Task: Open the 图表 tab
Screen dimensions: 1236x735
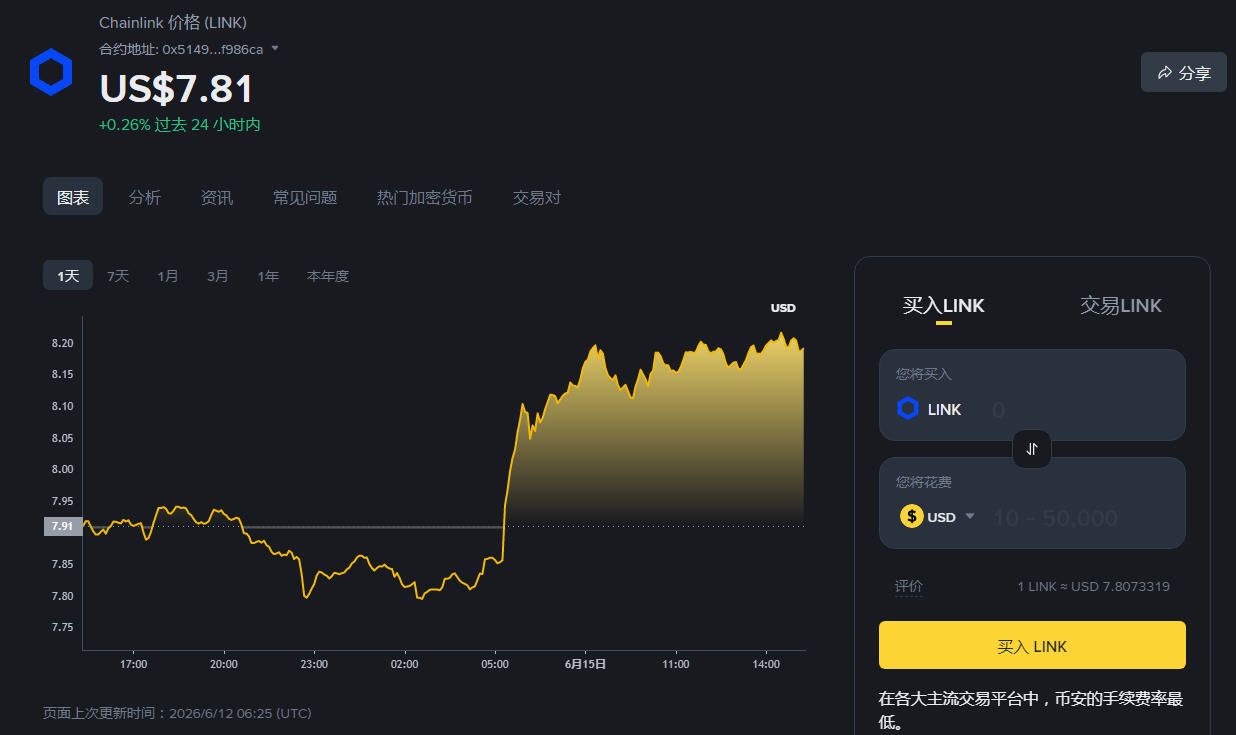Action: point(73,197)
